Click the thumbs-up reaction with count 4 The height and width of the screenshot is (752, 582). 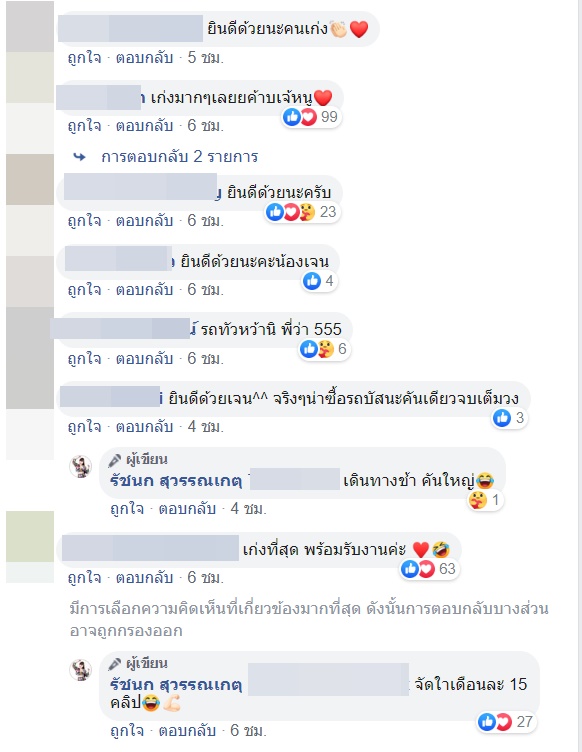point(319,281)
